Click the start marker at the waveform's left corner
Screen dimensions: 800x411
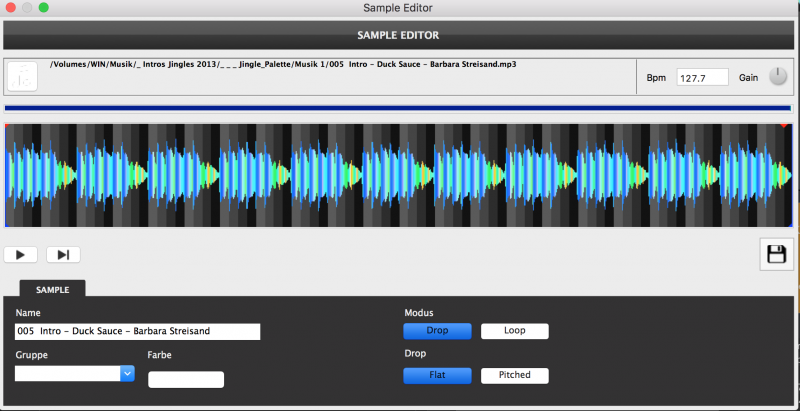click(7, 126)
